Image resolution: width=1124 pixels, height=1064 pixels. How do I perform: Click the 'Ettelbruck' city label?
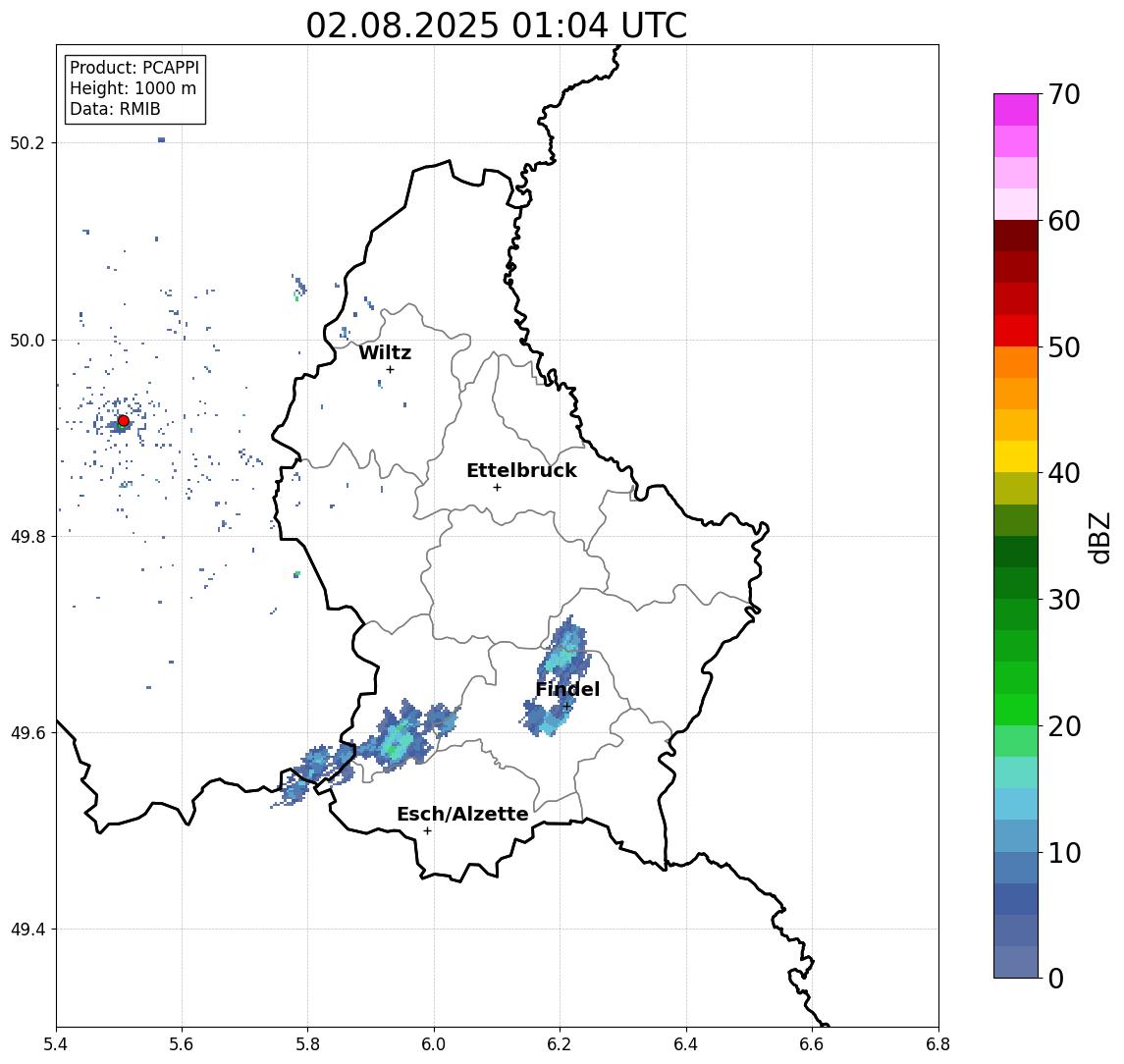[x=521, y=470]
